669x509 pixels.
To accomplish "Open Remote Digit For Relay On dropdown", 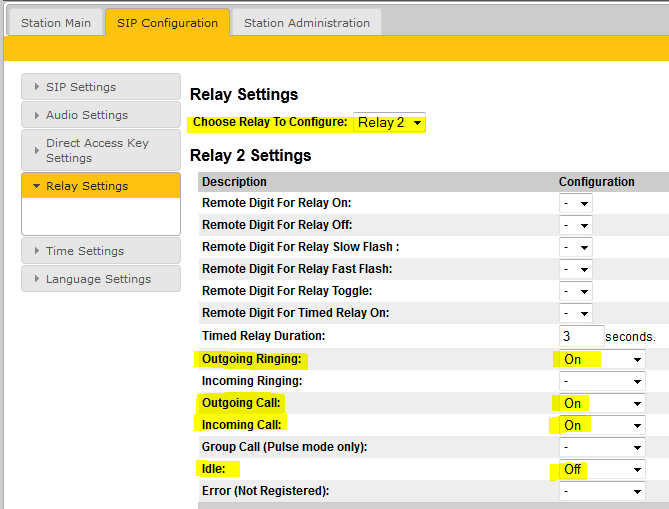I will (576, 203).
